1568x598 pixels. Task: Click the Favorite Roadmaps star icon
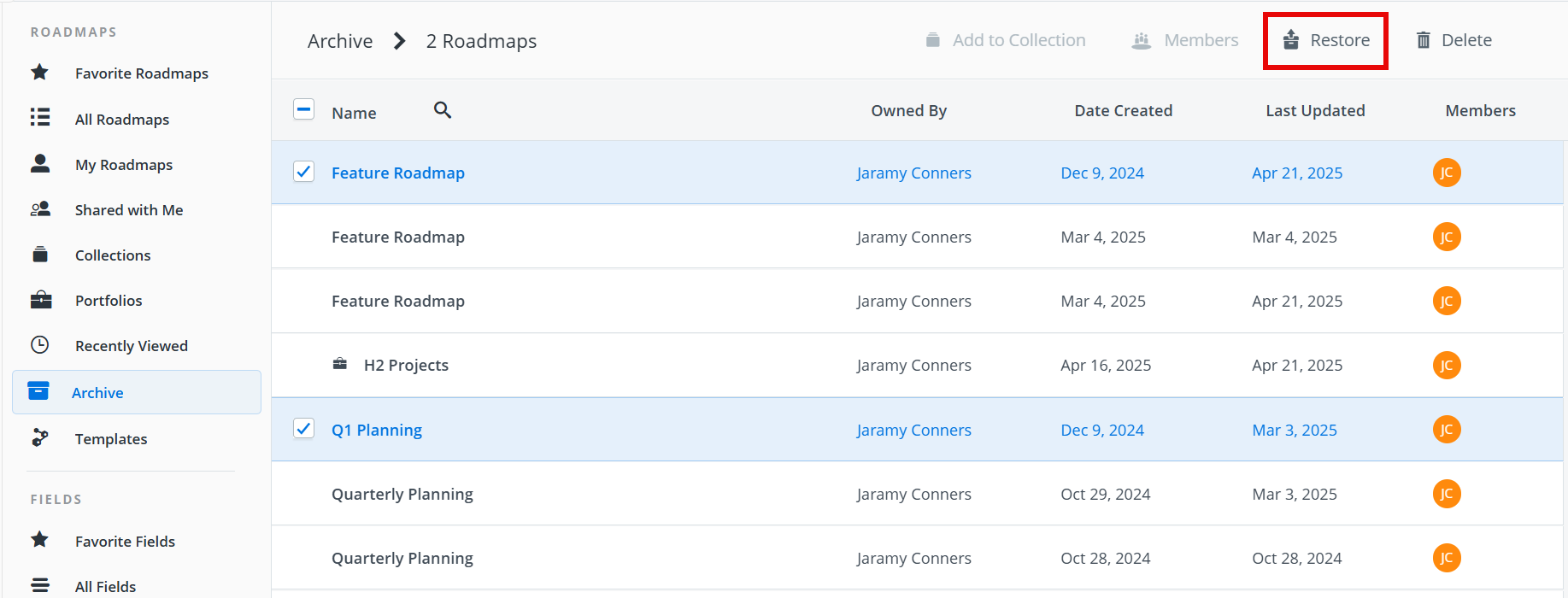[x=40, y=73]
